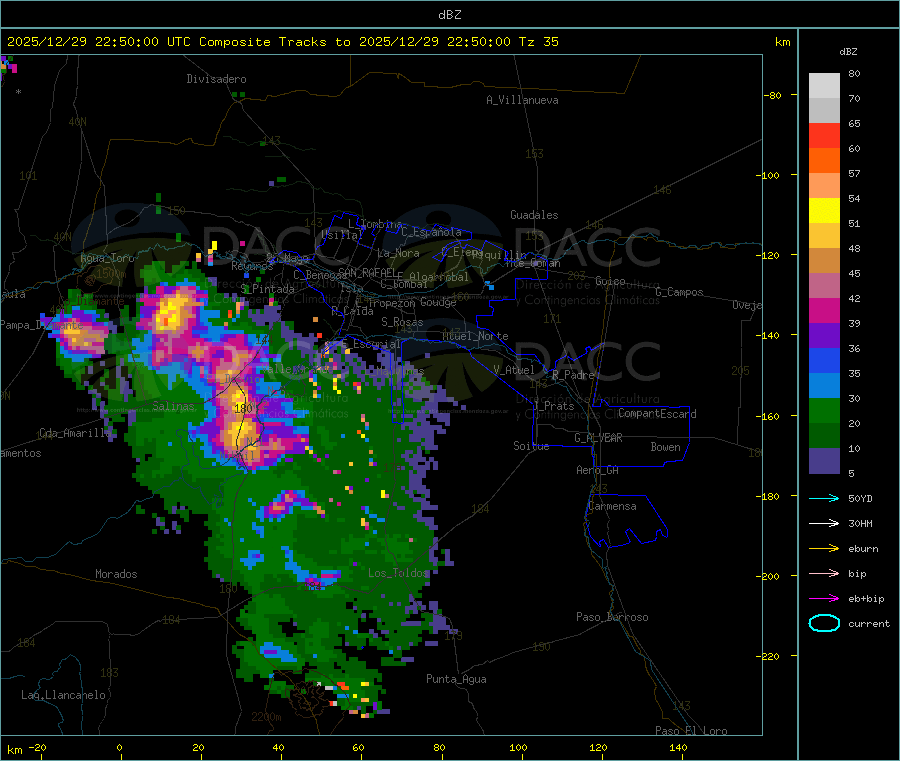Click the 'Agua_Toro' place label
900x761 pixels.
(x=107, y=258)
